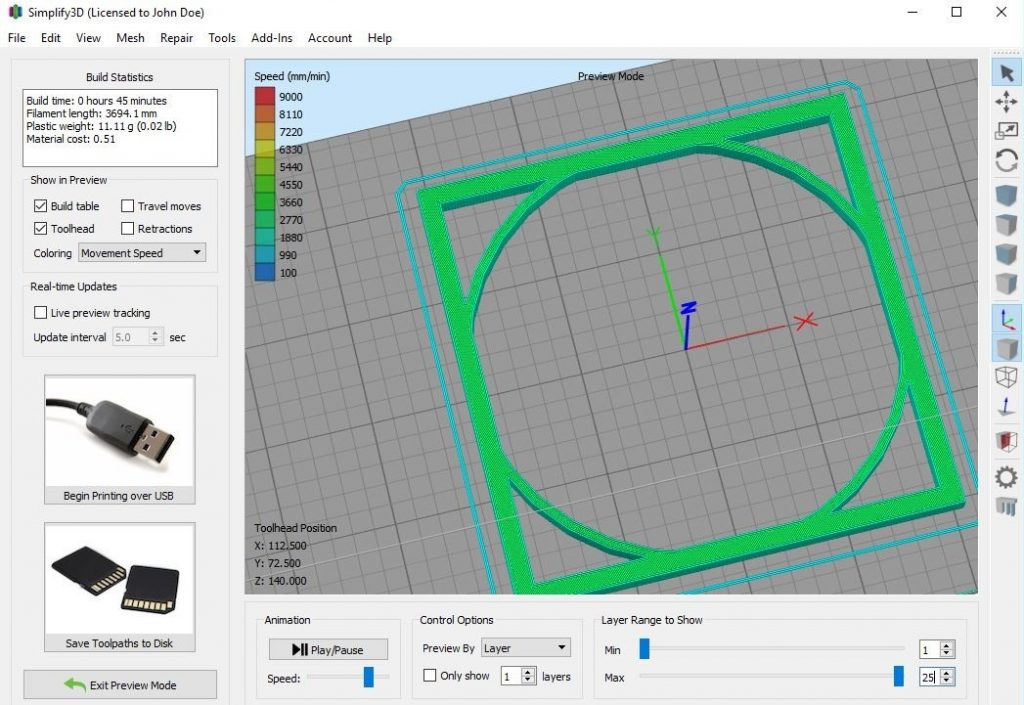The height and width of the screenshot is (705, 1024).
Task: Activate the rotate model tool
Action: click(1006, 160)
